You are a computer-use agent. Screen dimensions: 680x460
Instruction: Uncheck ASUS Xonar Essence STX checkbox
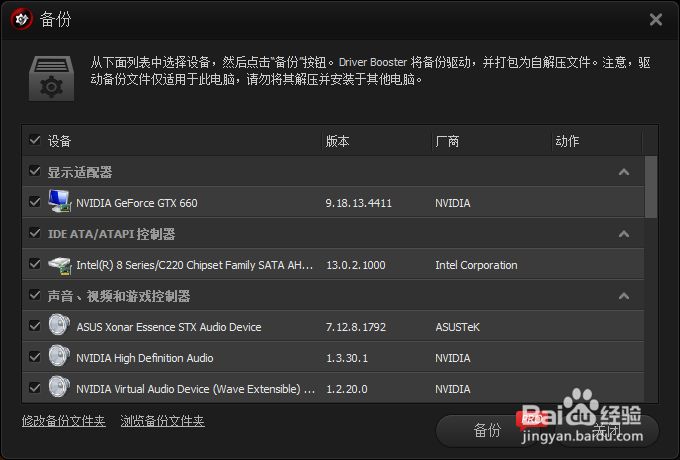click(x=35, y=326)
